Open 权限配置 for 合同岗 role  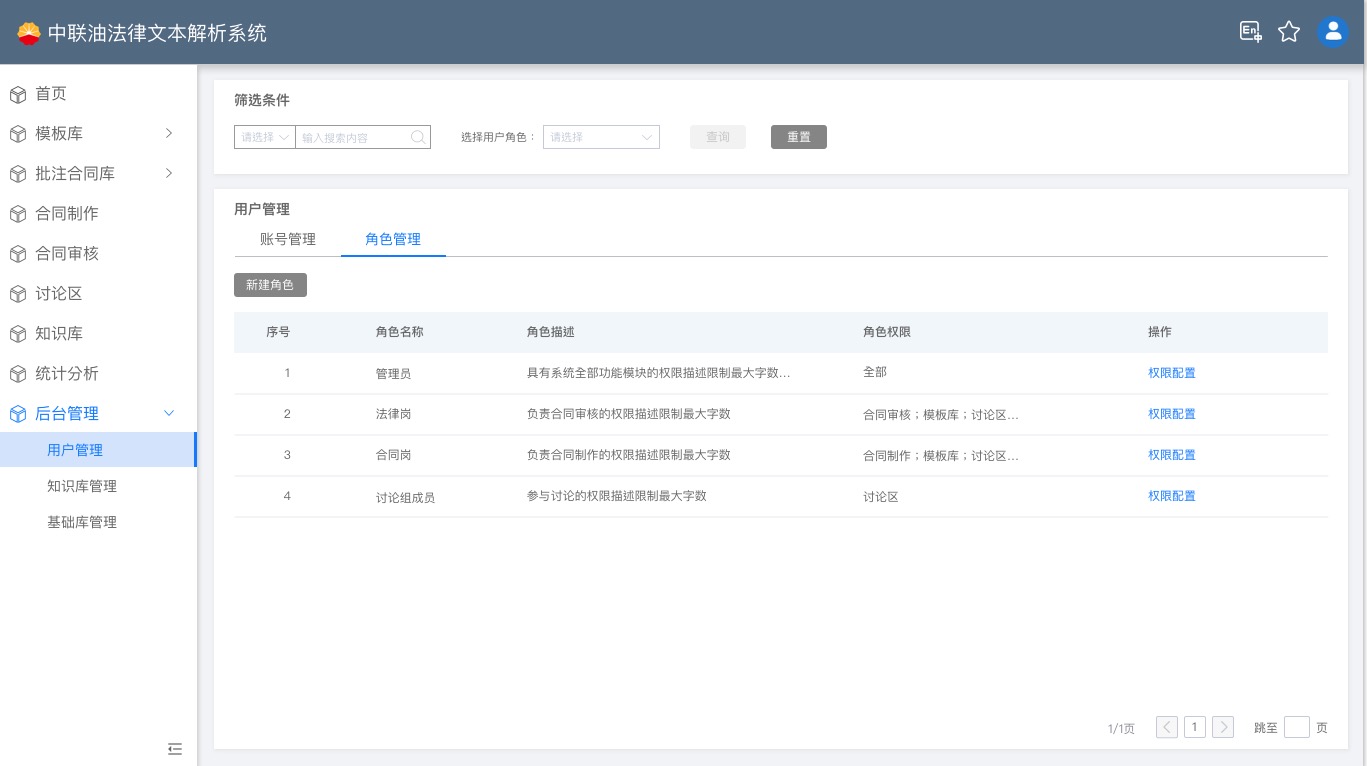(x=1172, y=455)
